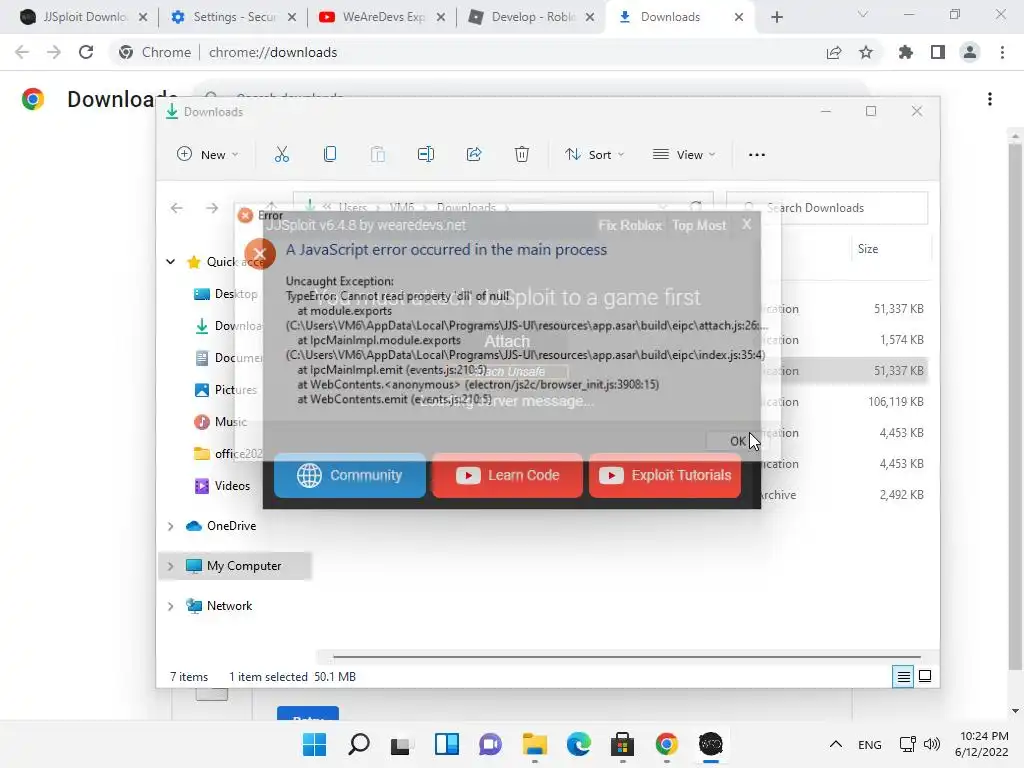This screenshot has height=768, width=1024.
Task: Open taskbar Search
Action: click(359, 744)
